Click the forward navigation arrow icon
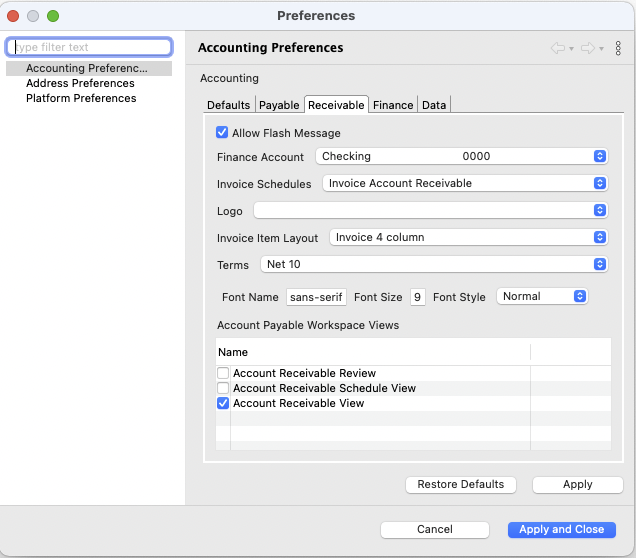 [588, 48]
